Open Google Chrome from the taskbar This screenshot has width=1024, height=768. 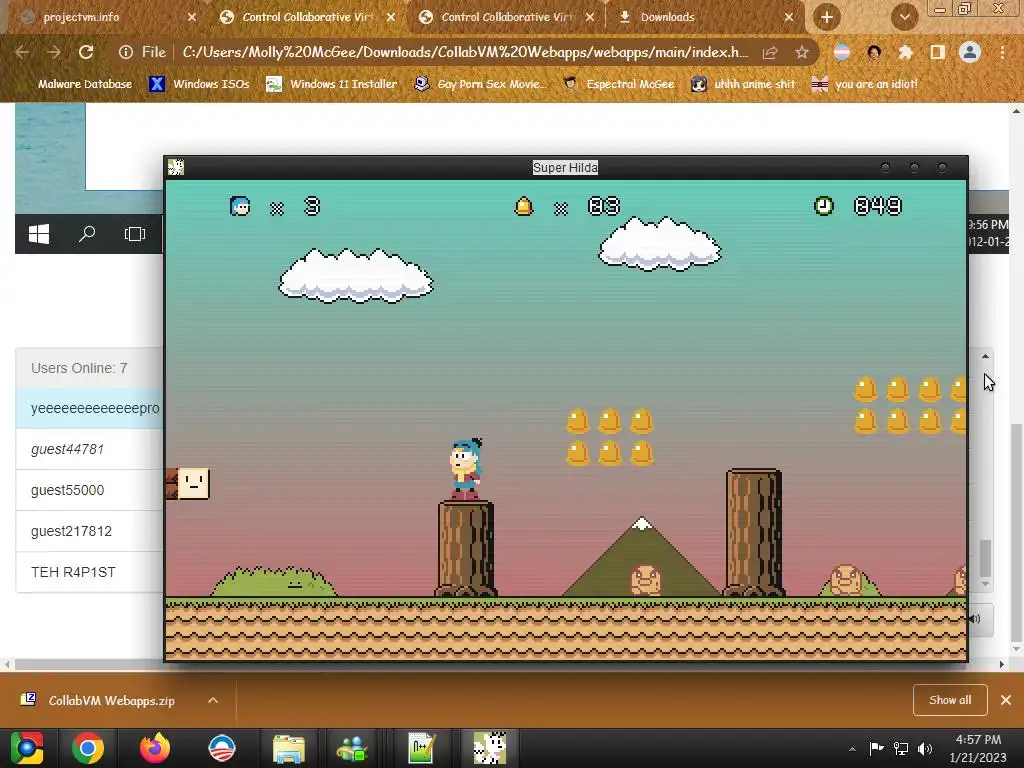click(88, 748)
